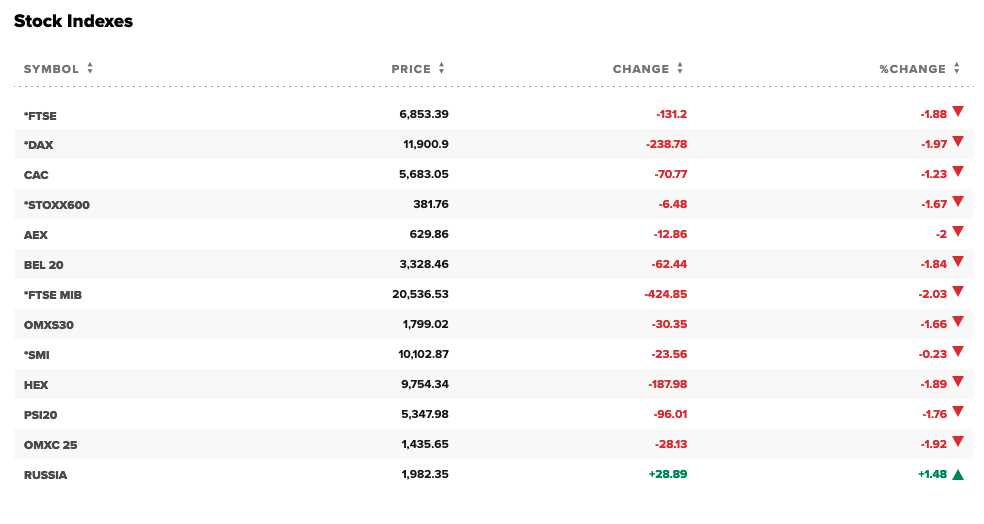Click the red down arrow for DAX
The width and height of the screenshot is (984, 524).
[957, 142]
